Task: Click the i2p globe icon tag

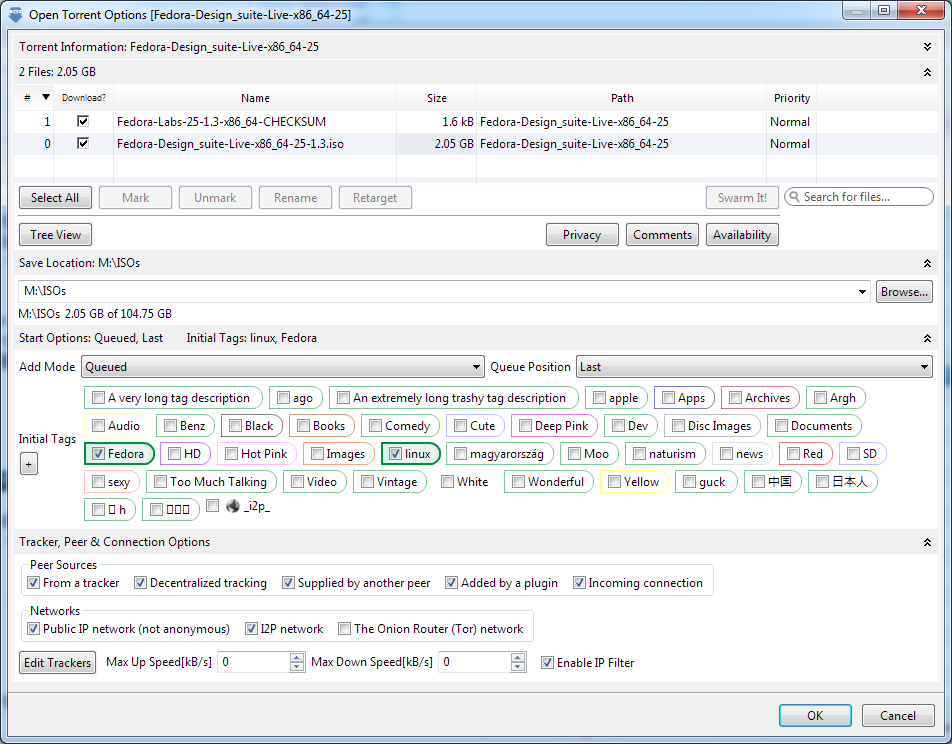Action: click(233, 506)
